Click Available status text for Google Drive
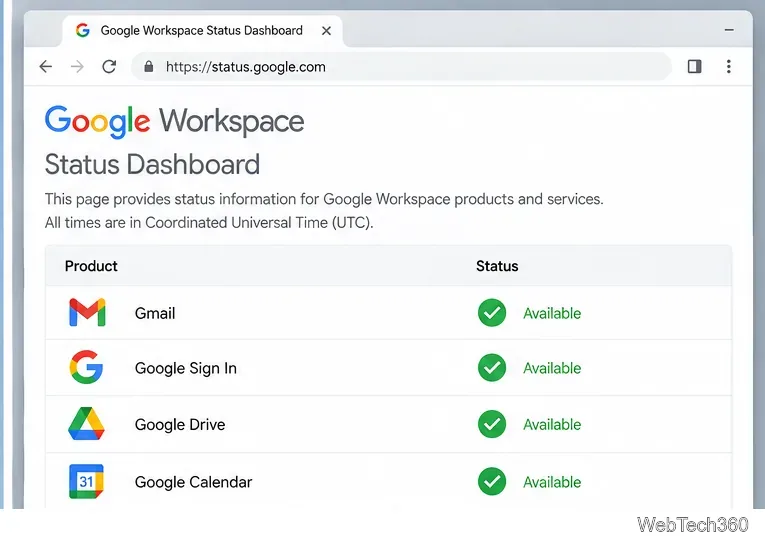The width and height of the screenshot is (765, 551). point(552,425)
